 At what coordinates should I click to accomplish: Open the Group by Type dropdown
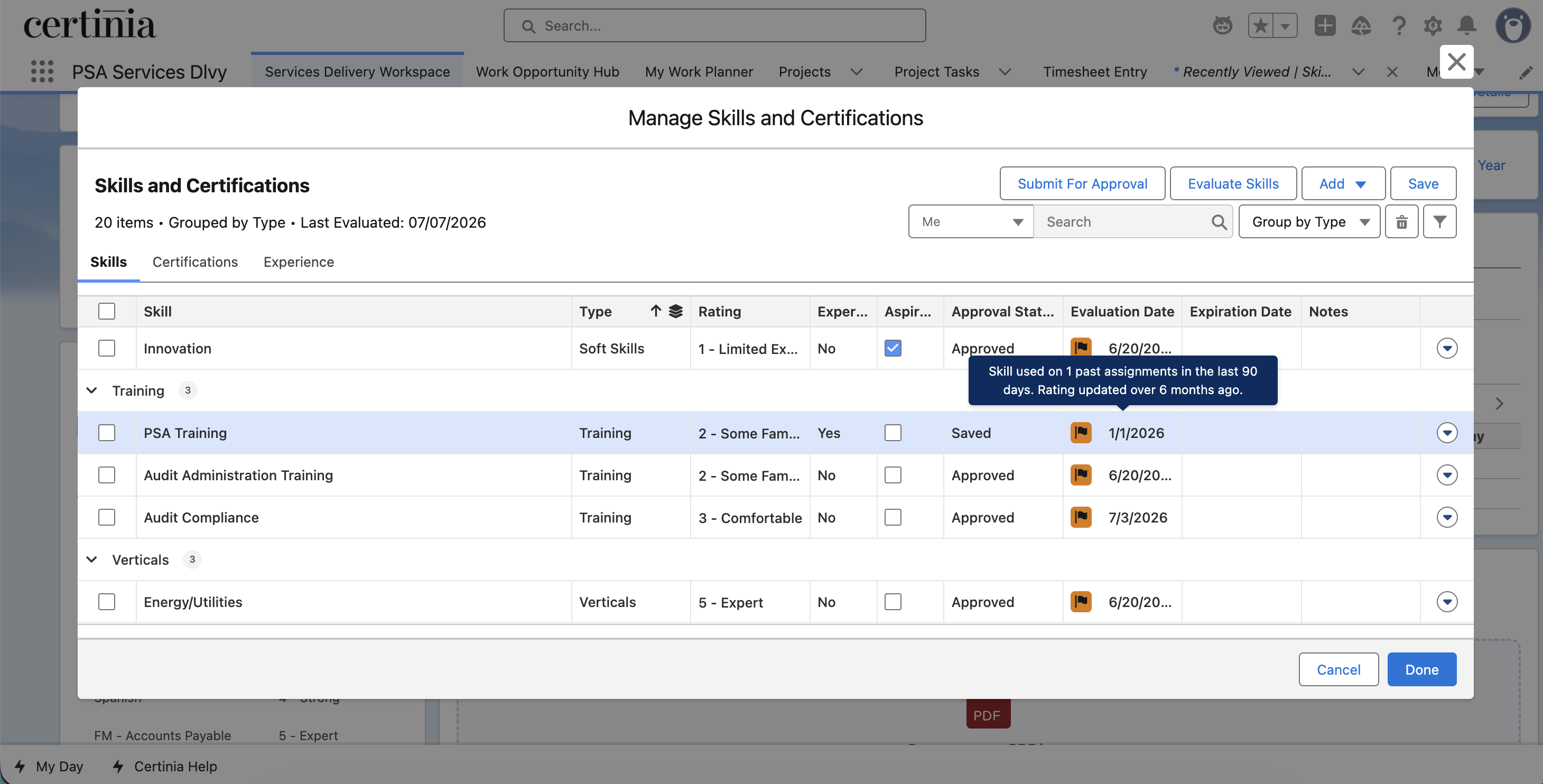[x=1309, y=221]
